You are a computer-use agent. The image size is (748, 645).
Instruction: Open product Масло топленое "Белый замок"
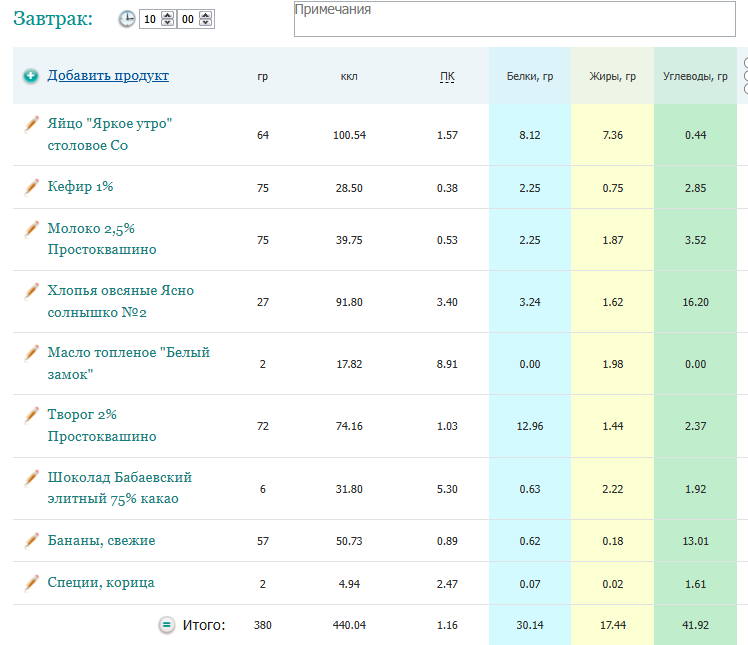[128, 363]
